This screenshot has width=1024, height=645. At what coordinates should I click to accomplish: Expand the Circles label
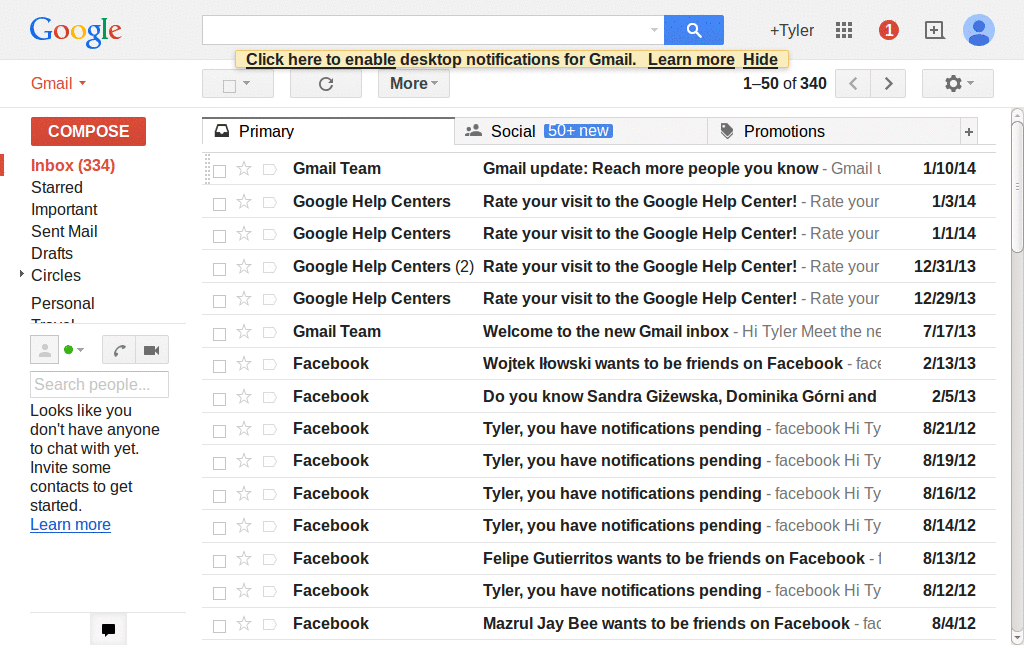click(22, 274)
